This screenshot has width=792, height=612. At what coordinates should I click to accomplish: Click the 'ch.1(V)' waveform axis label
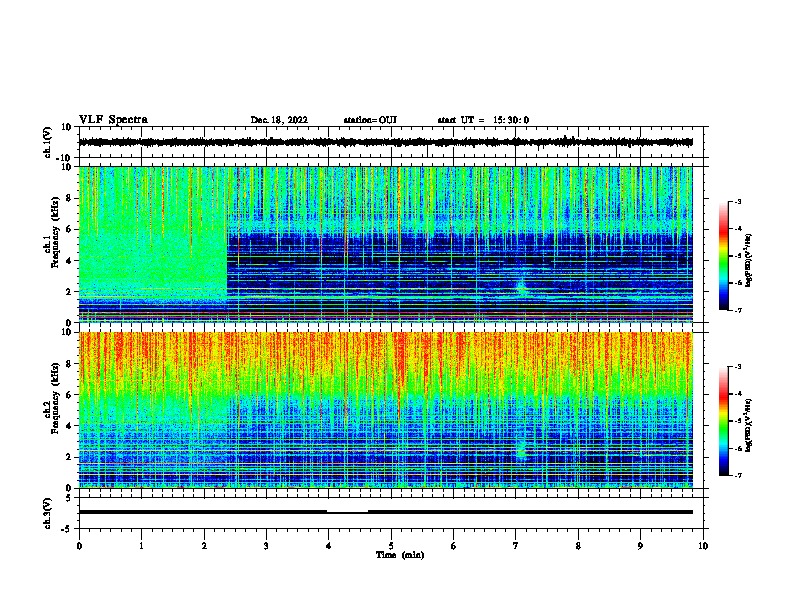[x=48, y=142]
